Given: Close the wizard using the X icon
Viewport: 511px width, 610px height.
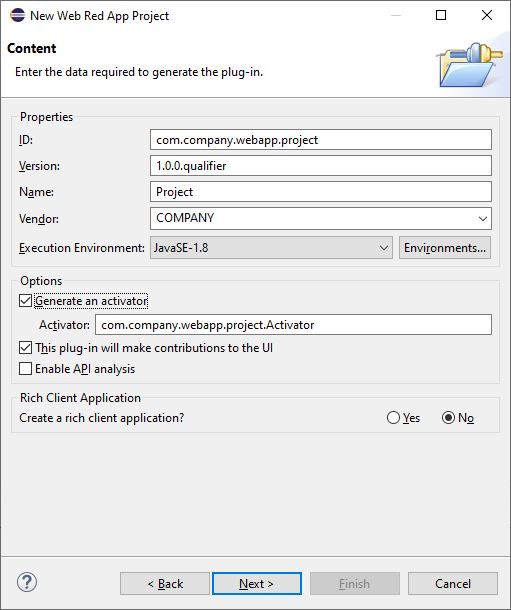Looking at the screenshot, I should tap(486, 15).
